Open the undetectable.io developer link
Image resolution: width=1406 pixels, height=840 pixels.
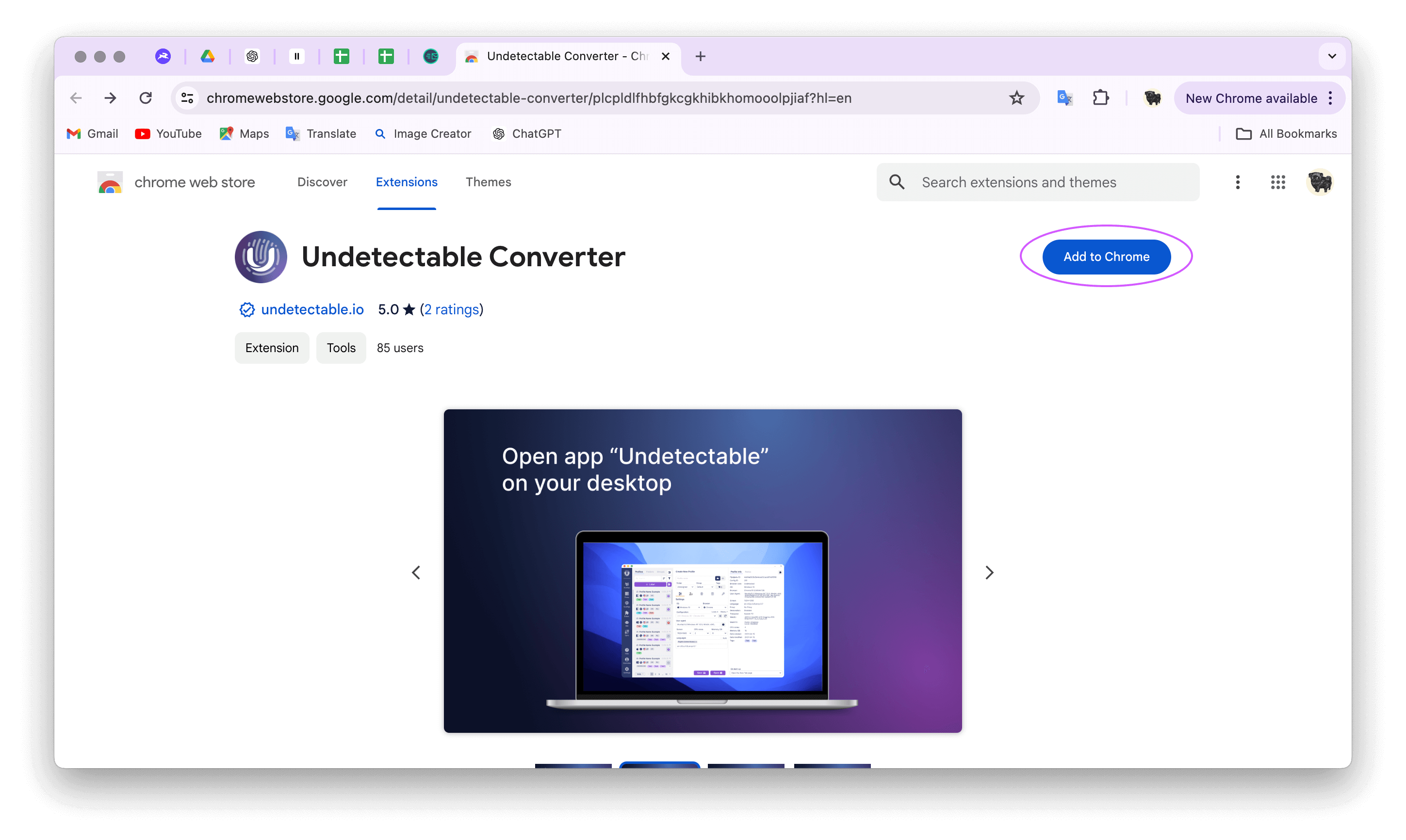tap(312, 309)
